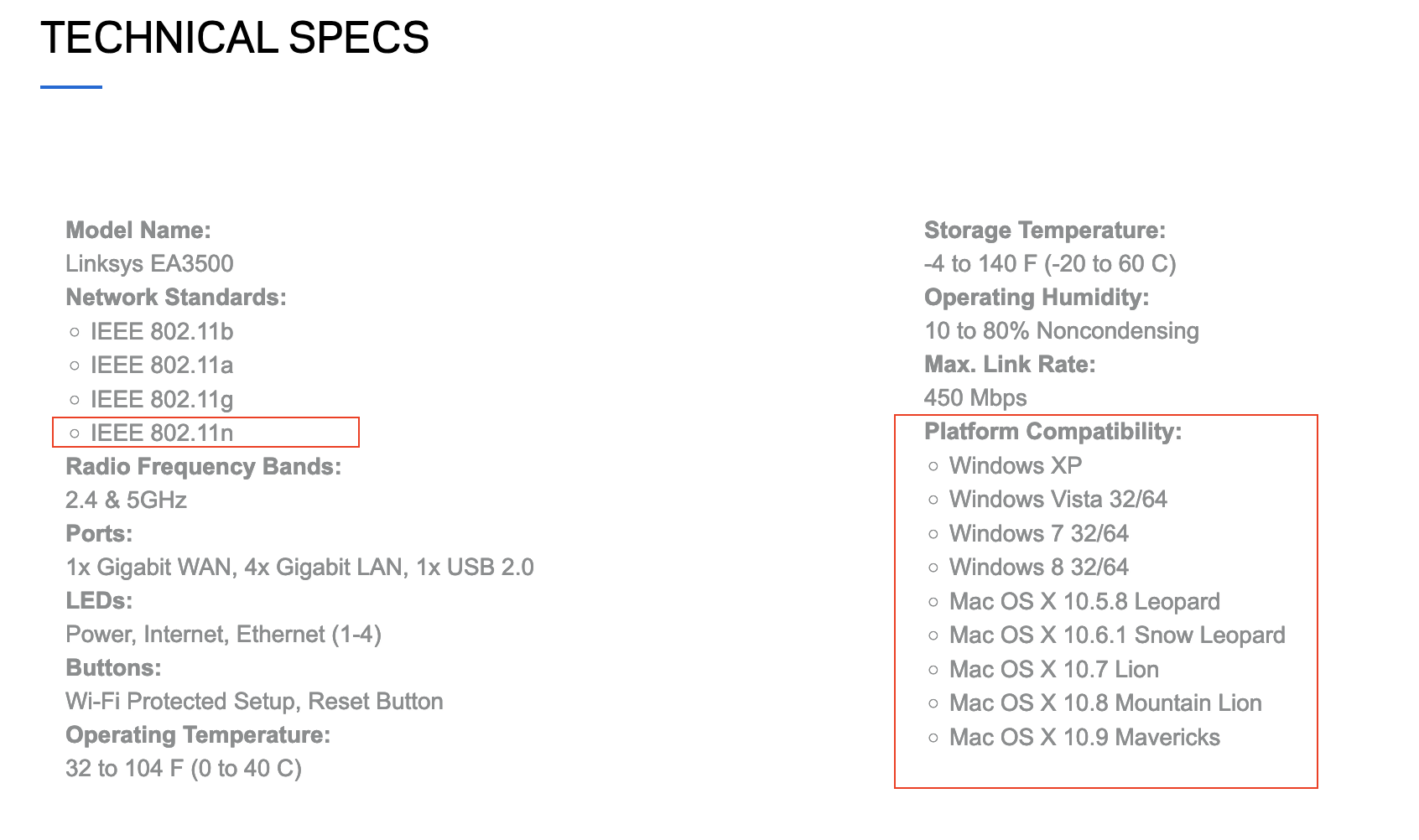This screenshot has width=1419, height=840.
Task: Click the Wi-Fi Protected Setup, Reset Button text
Action: pyautogui.click(x=254, y=702)
